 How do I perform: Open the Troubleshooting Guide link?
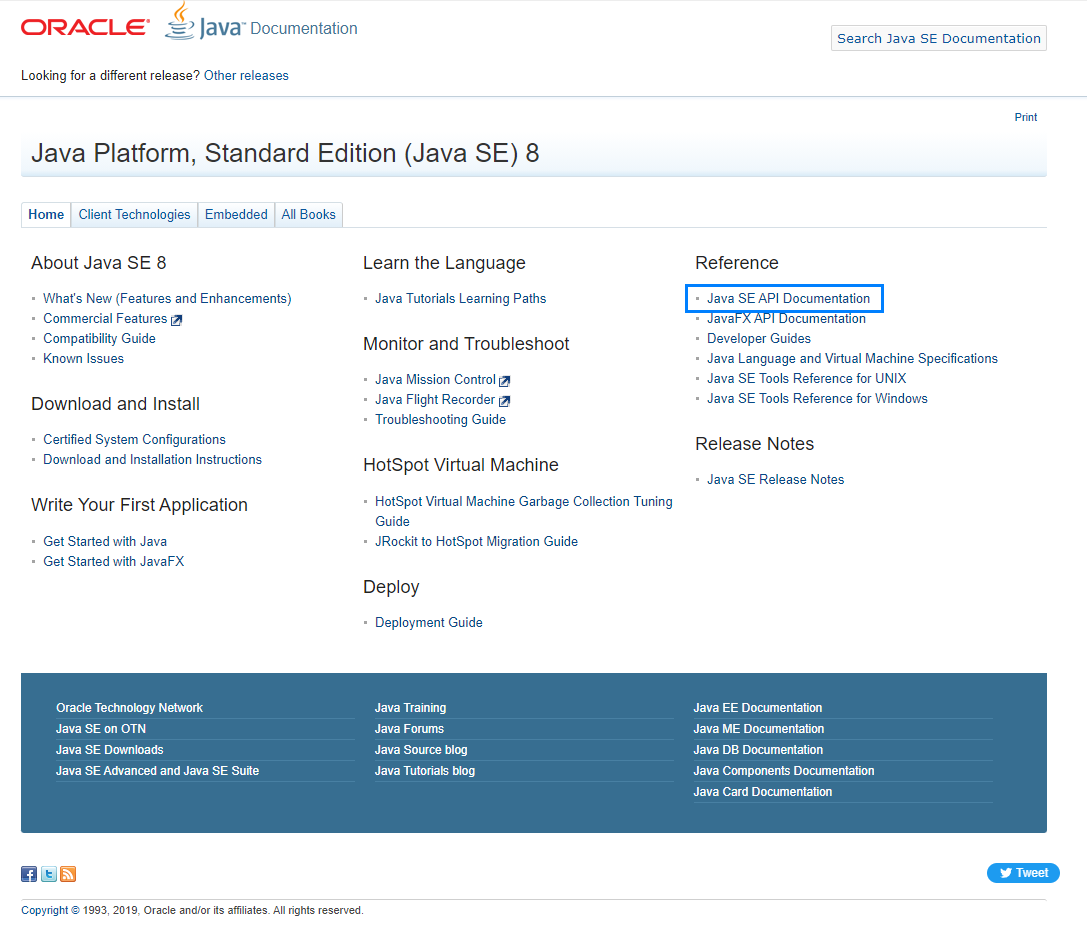[x=440, y=420]
